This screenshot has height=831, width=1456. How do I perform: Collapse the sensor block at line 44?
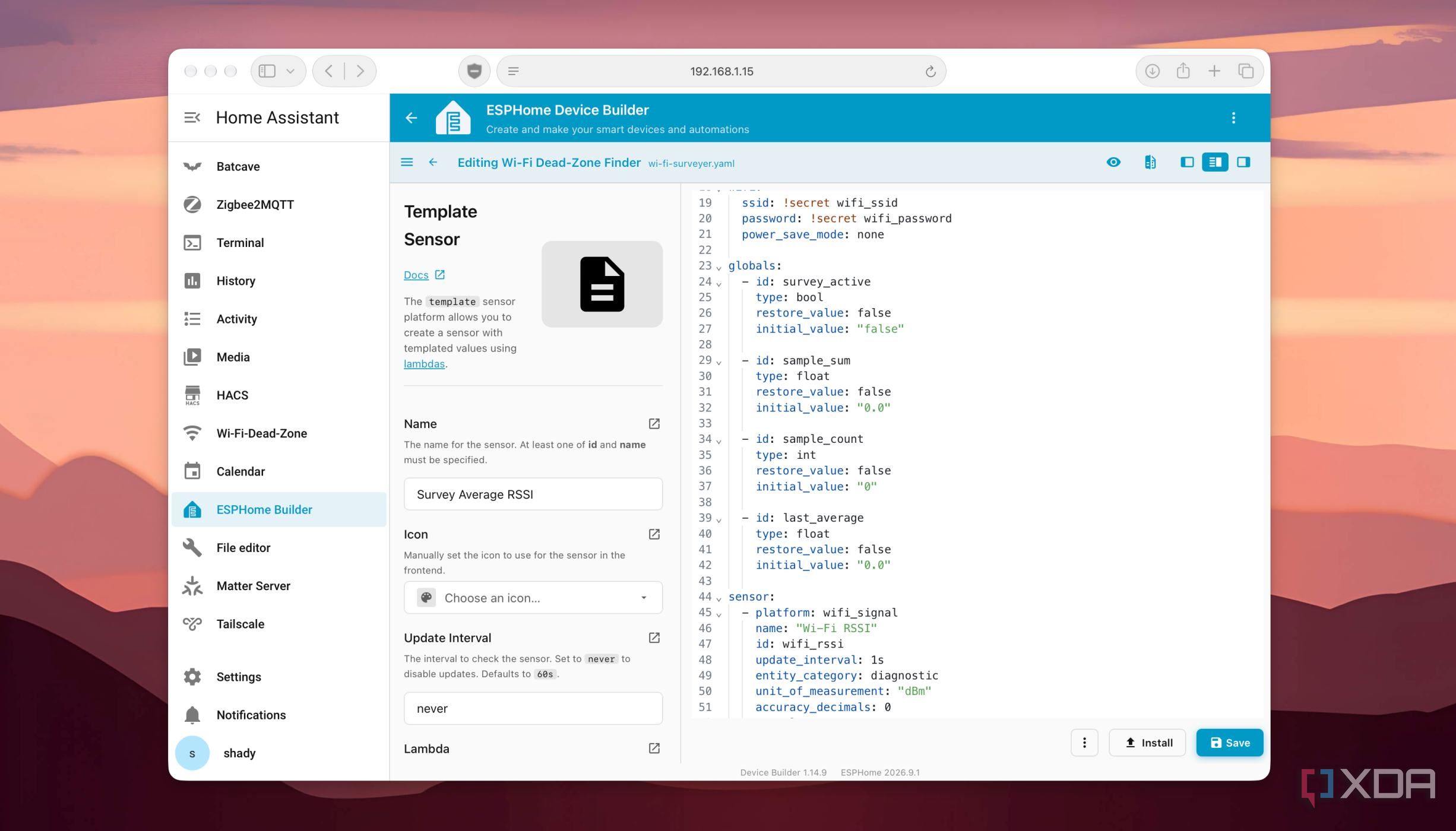(x=718, y=599)
